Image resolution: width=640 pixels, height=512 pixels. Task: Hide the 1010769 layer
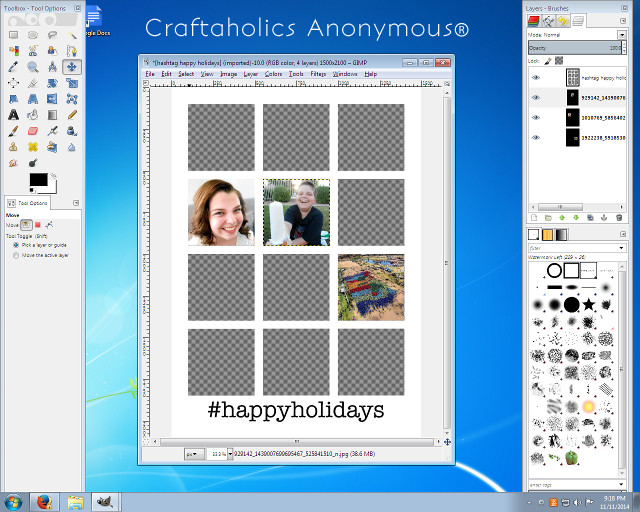pos(536,118)
